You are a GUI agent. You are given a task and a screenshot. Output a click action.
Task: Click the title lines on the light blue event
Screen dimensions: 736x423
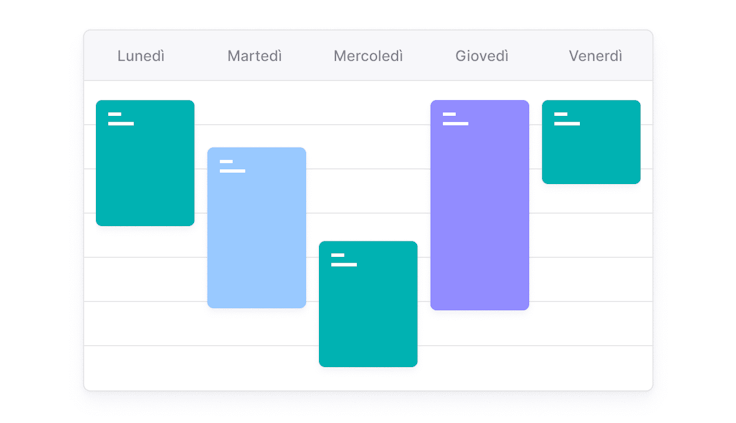tap(232, 166)
